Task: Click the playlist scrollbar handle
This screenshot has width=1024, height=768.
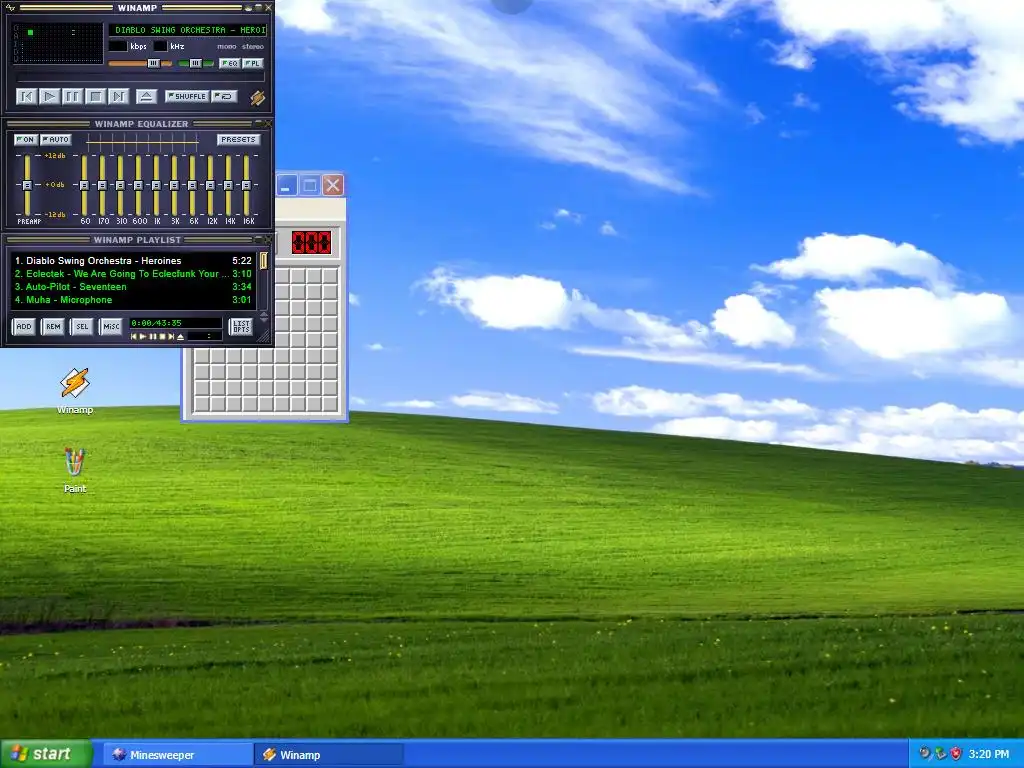Action: [264, 261]
